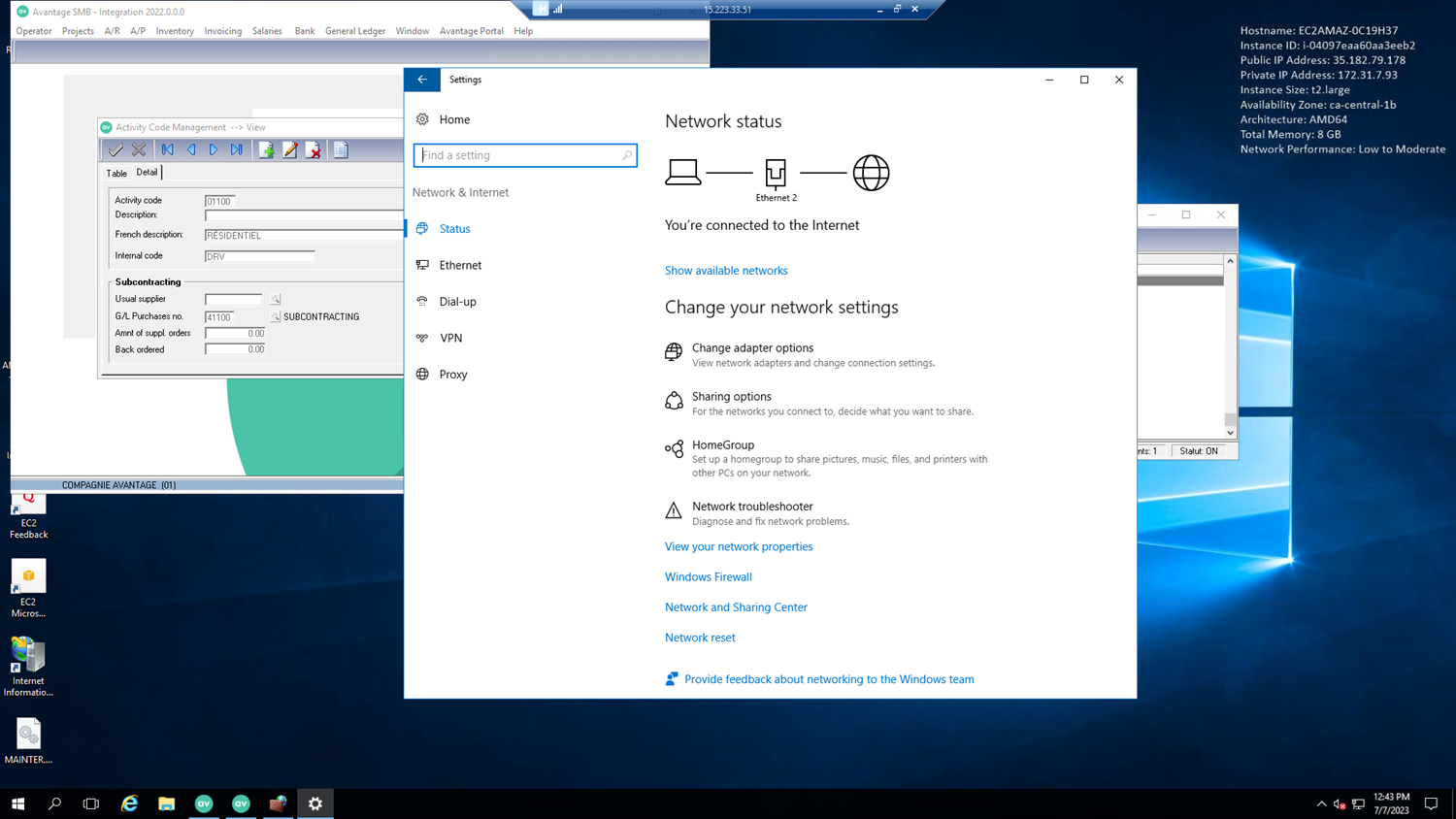Image resolution: width=1456 pixels, height=819 pixels.
Task: Select VPN in Network & Internet sidebar
Action: pyautogui.click(x=521, y=338)
